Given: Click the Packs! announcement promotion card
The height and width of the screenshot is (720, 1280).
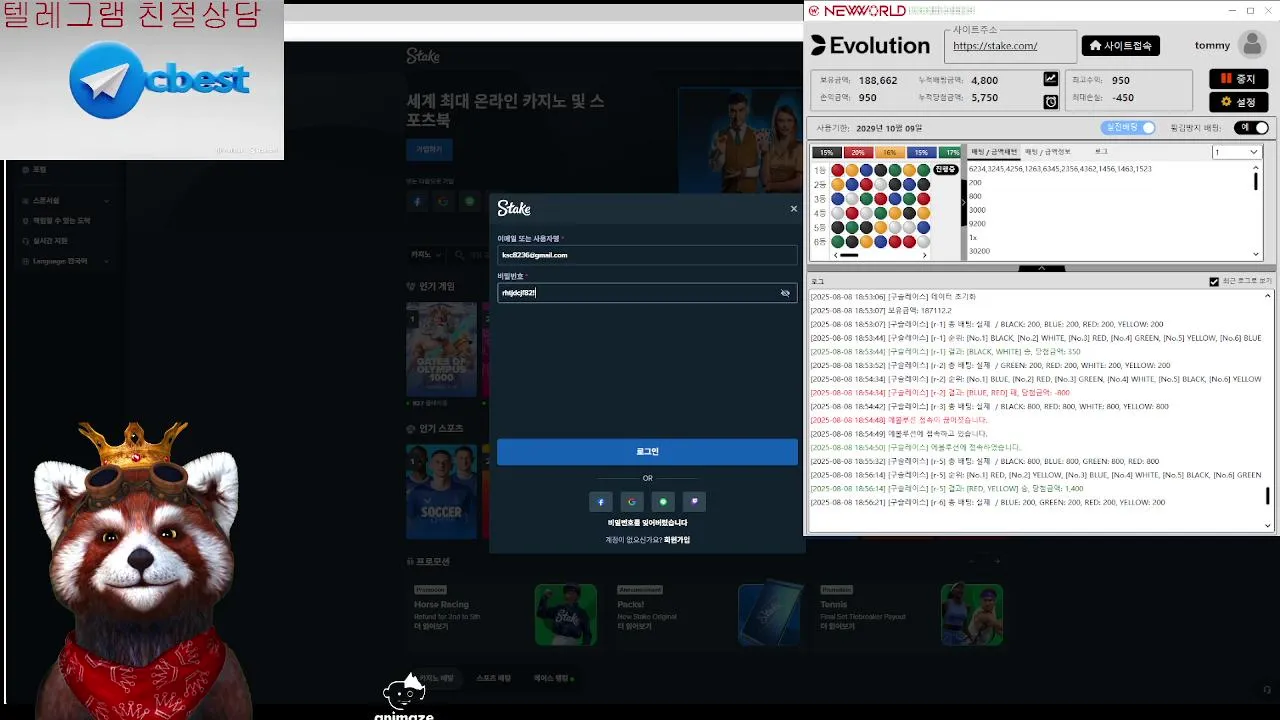Looking at the screenshot, I should [x=708, y=613].
